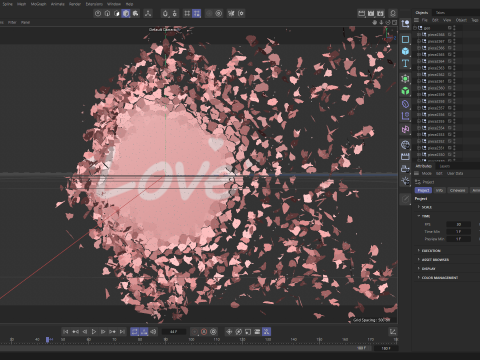This screenshot has width=480, height=360.
Task: Toggle layer box of piece1567 row
Action: [x=449, y=41]
